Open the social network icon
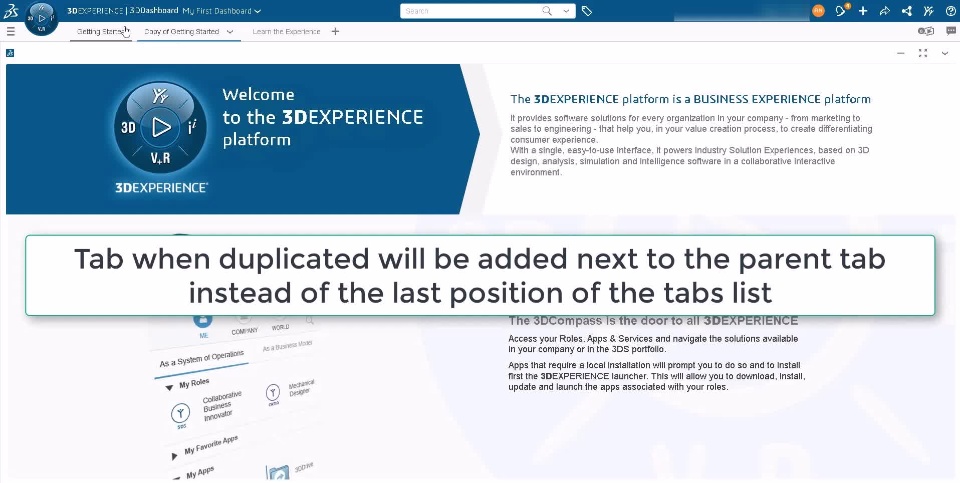This screenshot has width=960, height=483. (x=907, y=11)
